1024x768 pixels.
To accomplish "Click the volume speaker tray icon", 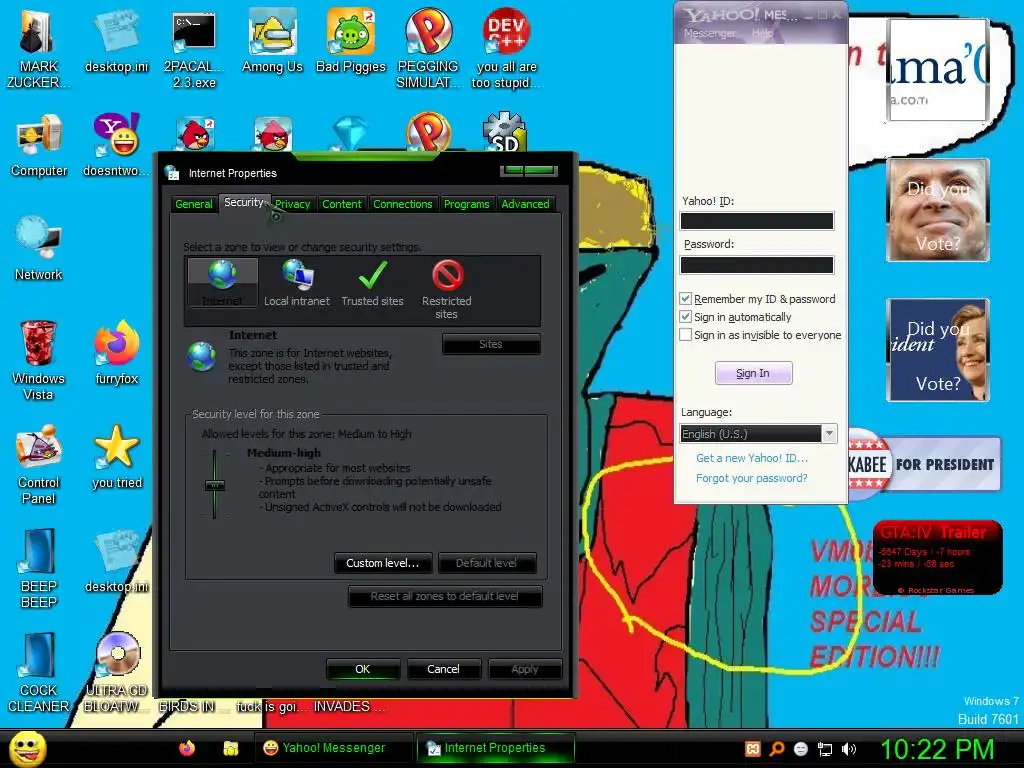I will tap(849, 749).
